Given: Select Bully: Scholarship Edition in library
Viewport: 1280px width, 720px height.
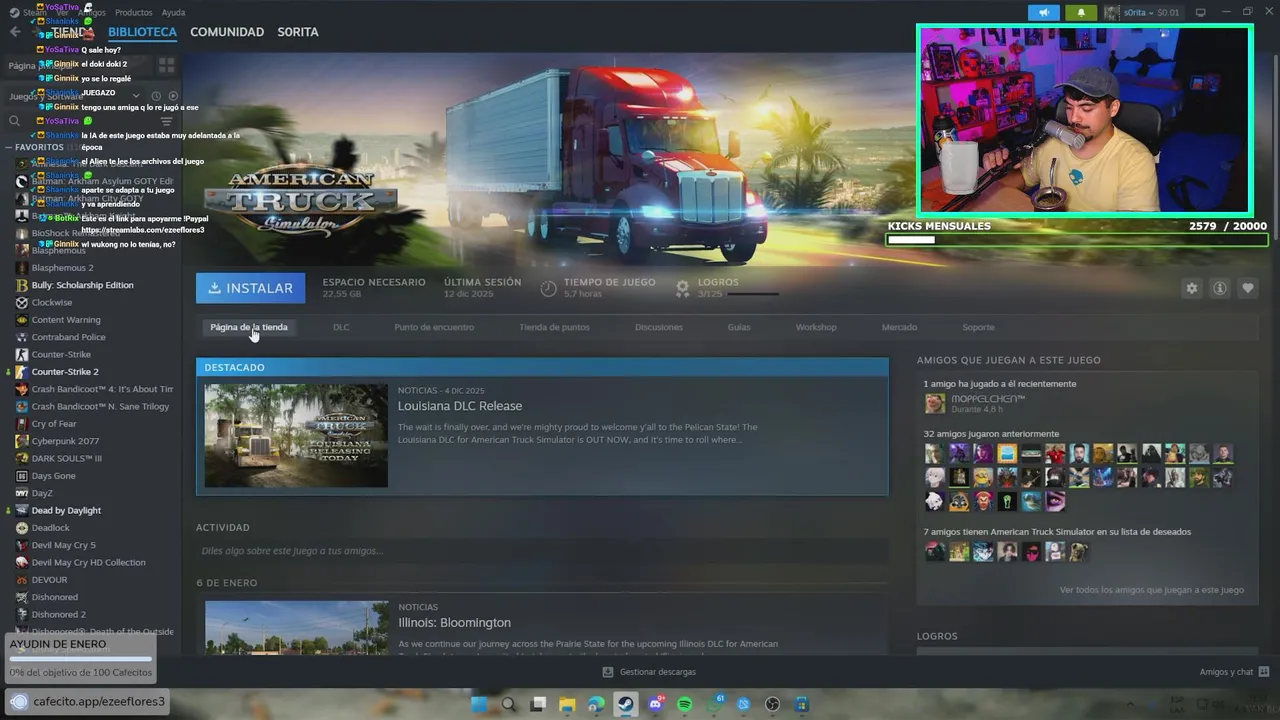Looking at the screenshot, I should (82, 285).
